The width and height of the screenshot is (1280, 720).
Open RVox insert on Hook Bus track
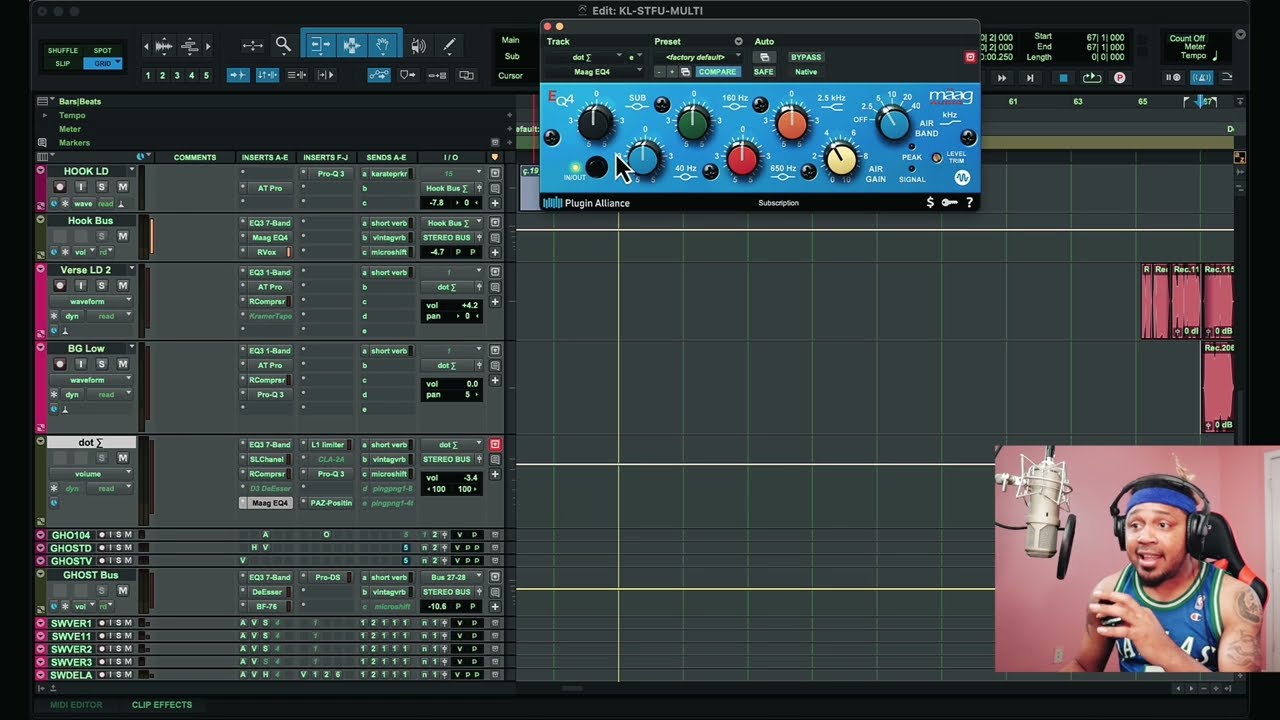click(266, 252)
